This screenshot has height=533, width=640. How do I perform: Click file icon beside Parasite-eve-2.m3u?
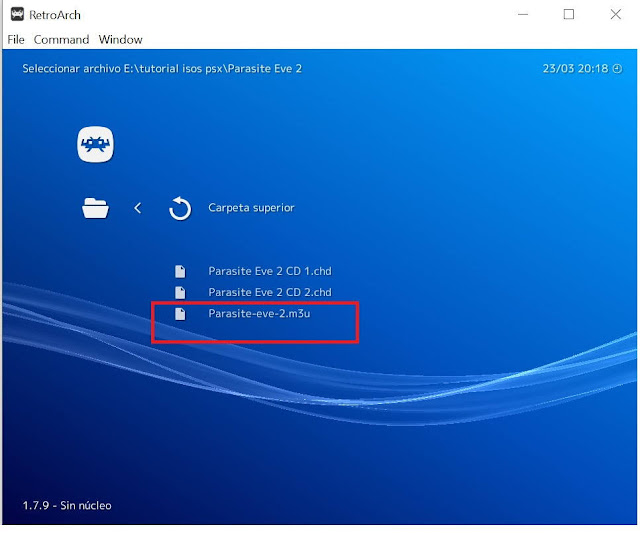[180, 314]
